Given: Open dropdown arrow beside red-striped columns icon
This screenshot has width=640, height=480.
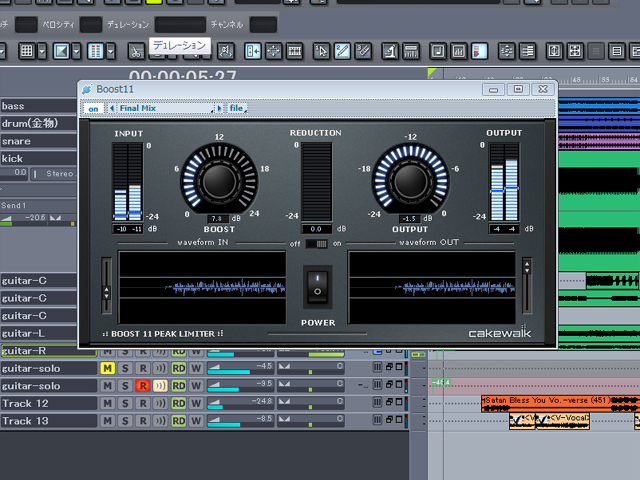Looking at the screenshot, I should (x=111, y=51).
